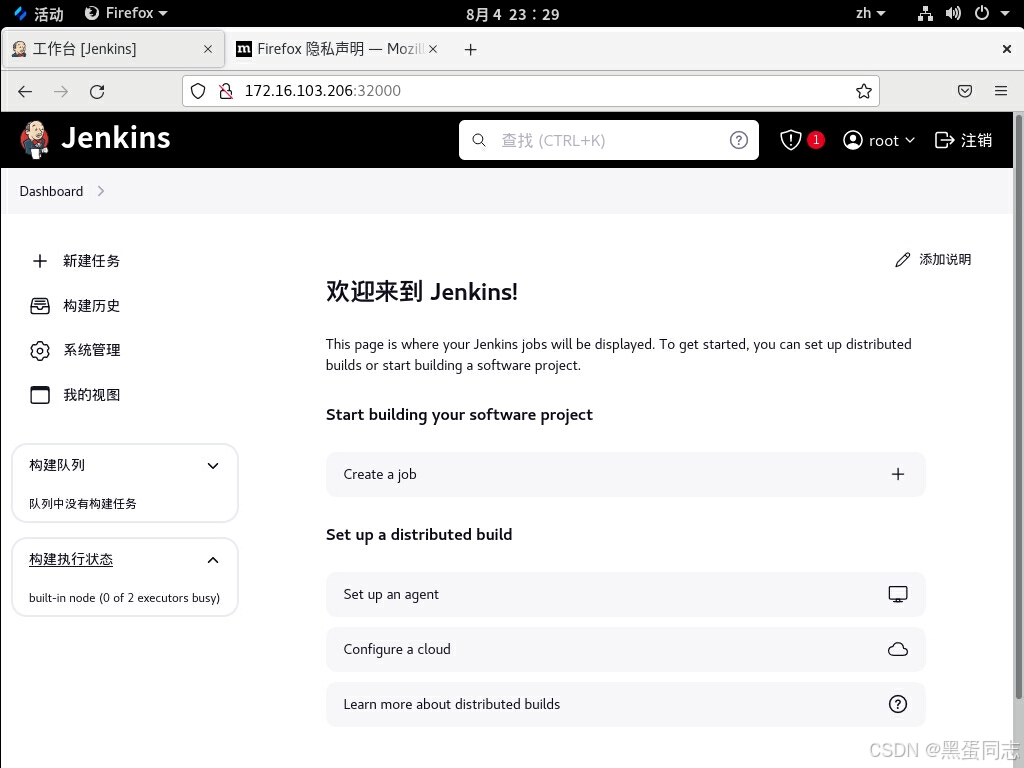Close the 工作台 [Jenkins] tab

208,49
